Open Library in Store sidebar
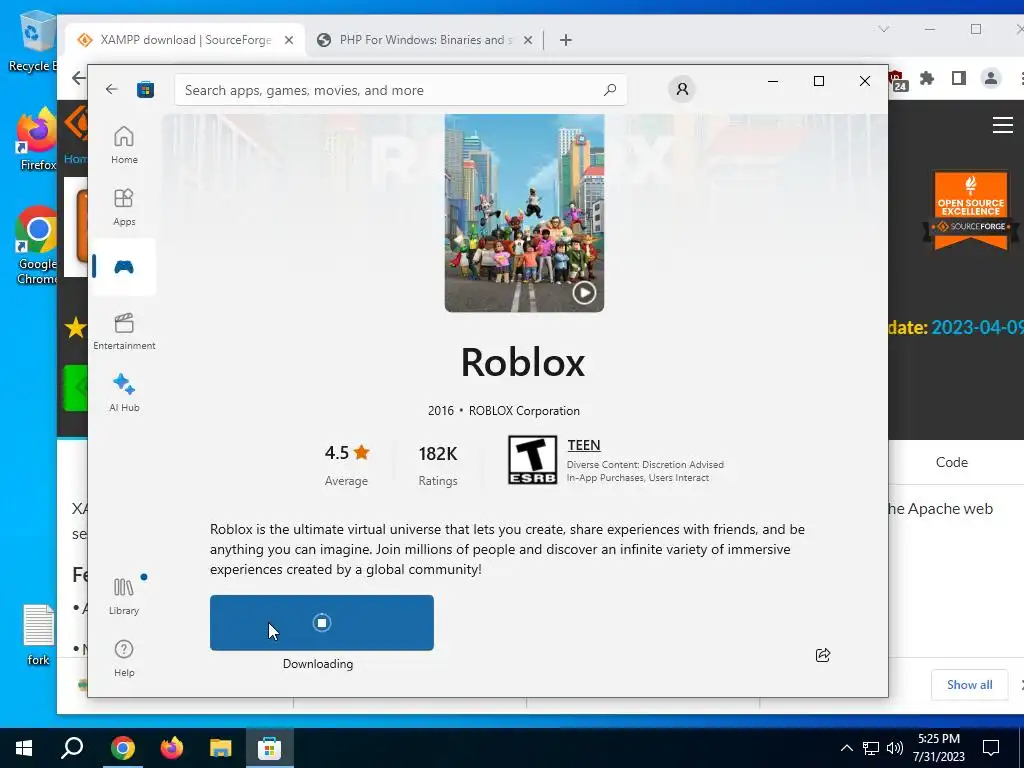The image size is (1024, 768). (124, 596)
